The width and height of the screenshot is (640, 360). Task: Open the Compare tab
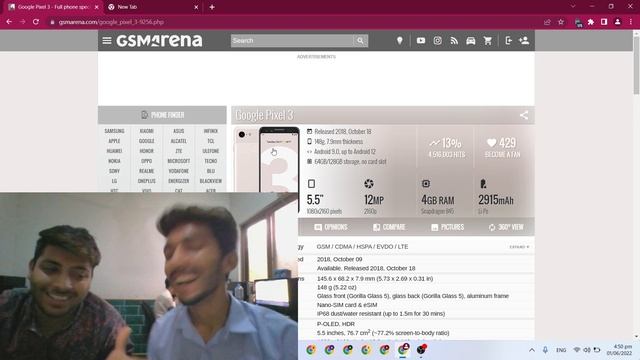(389, 227)
